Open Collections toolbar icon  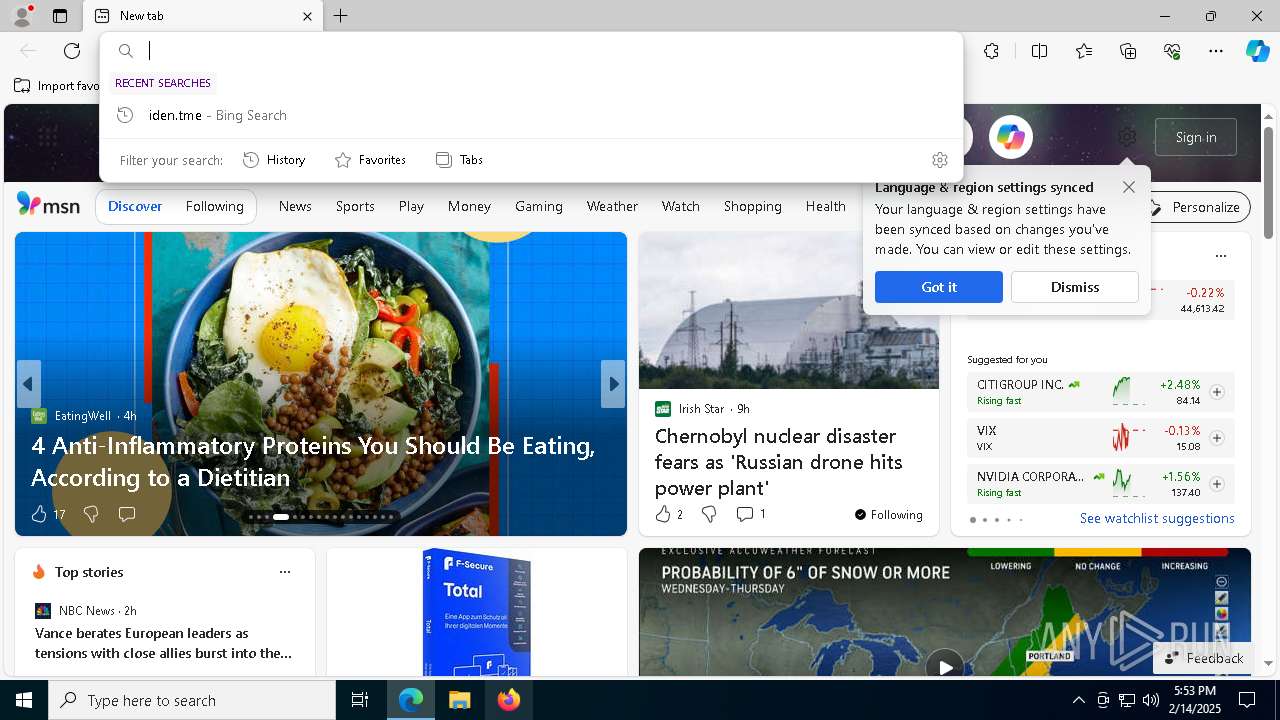click(1128, 51)
